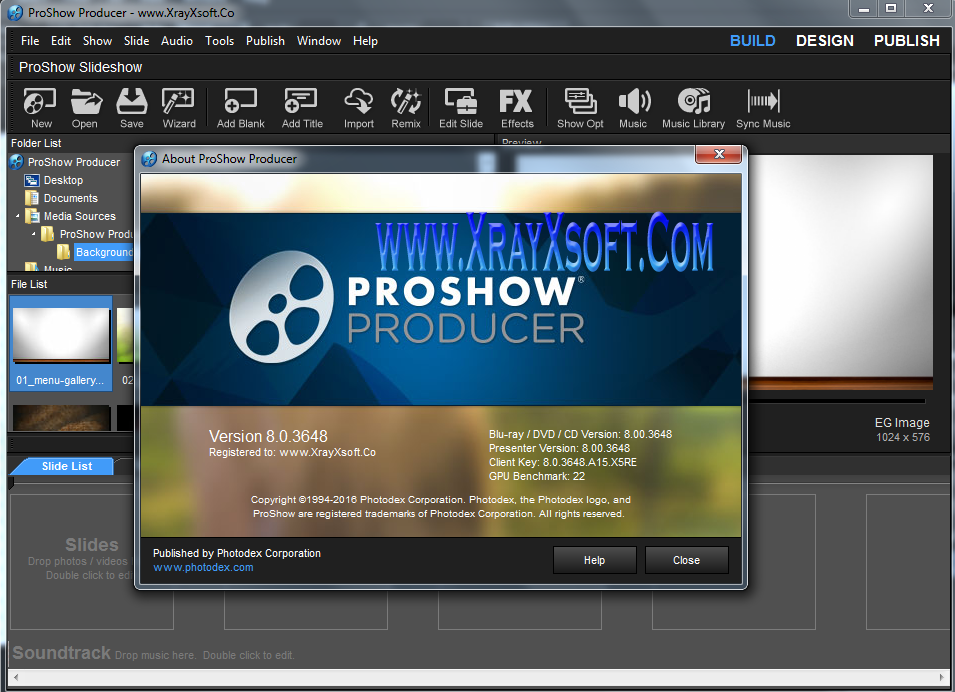The width and height of the screenshot is (955, 692).
Task: Click the ProShow app icon in main title bar
Action: (15, 12)
